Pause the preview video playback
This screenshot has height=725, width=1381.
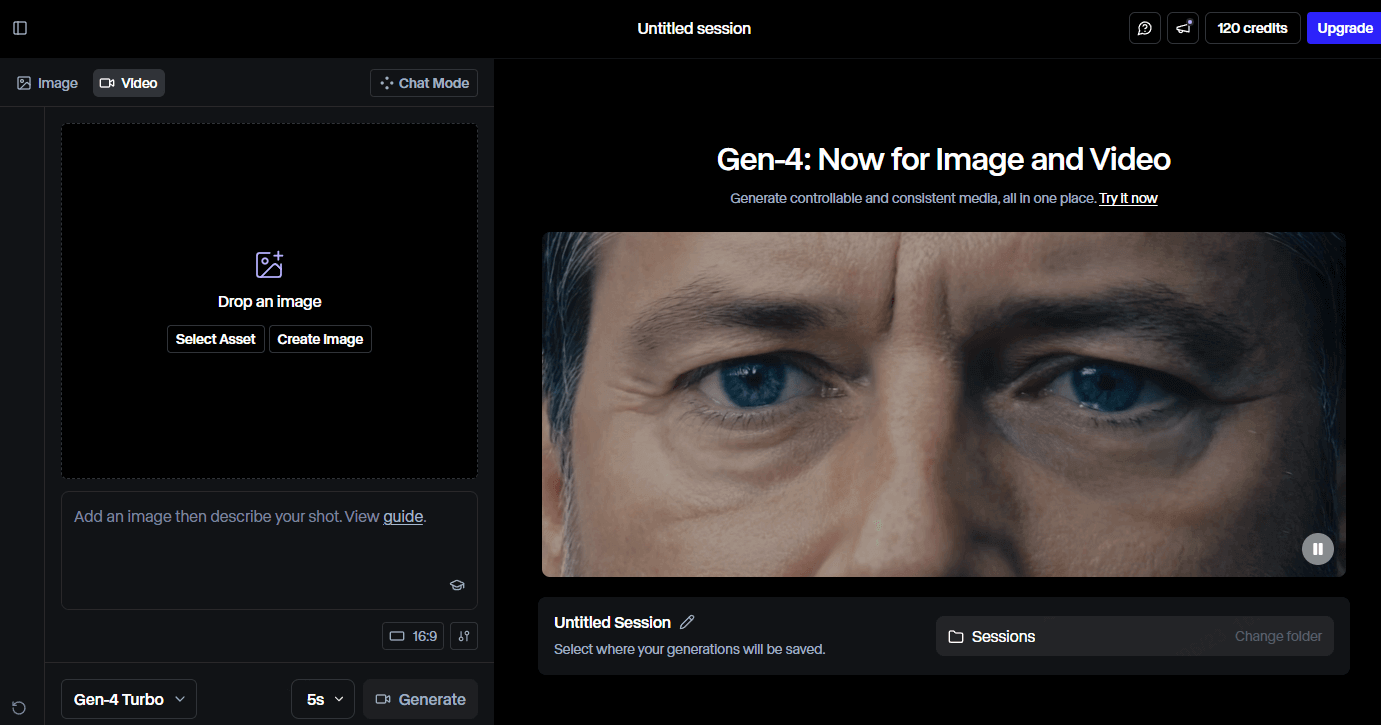tap(1317, 548)
